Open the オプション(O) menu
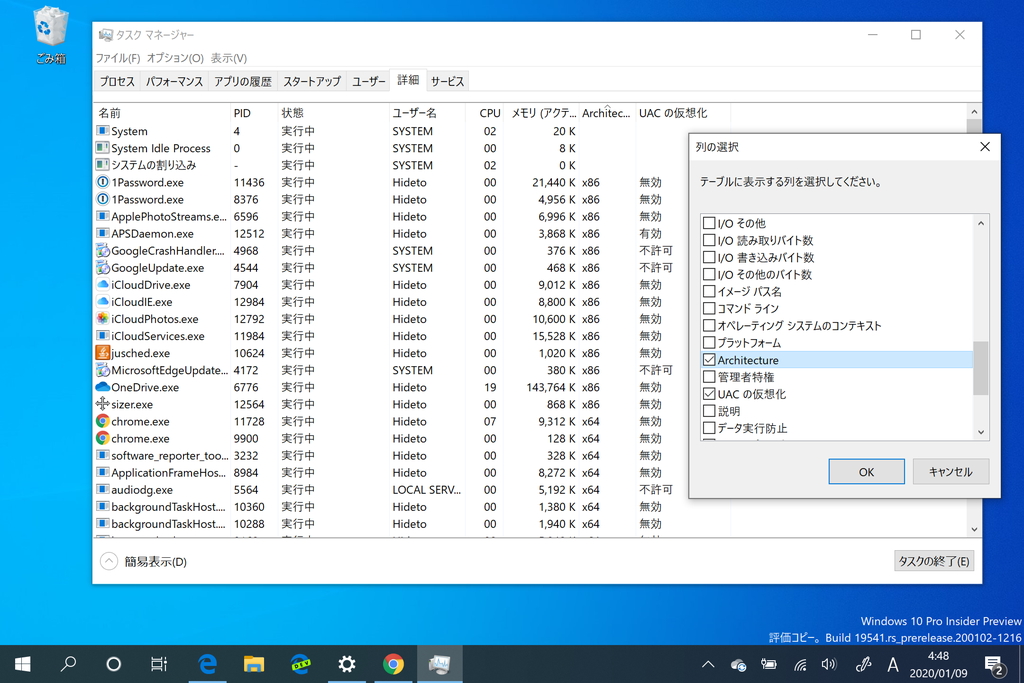 pyautogui.click(x=175, y=58)
